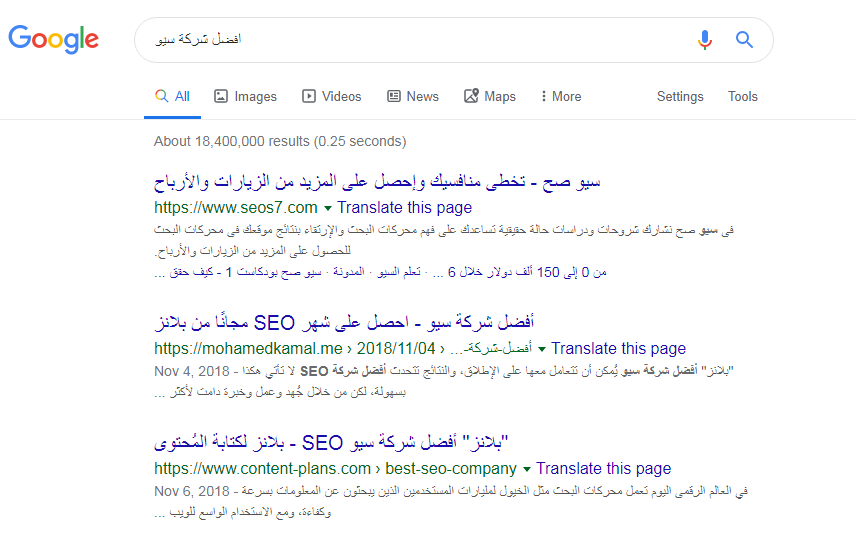Expand dropdown arrow next to seos7.com URL
Image resolution: width=856 pixels, height=540 pixels.
[328, 208]
